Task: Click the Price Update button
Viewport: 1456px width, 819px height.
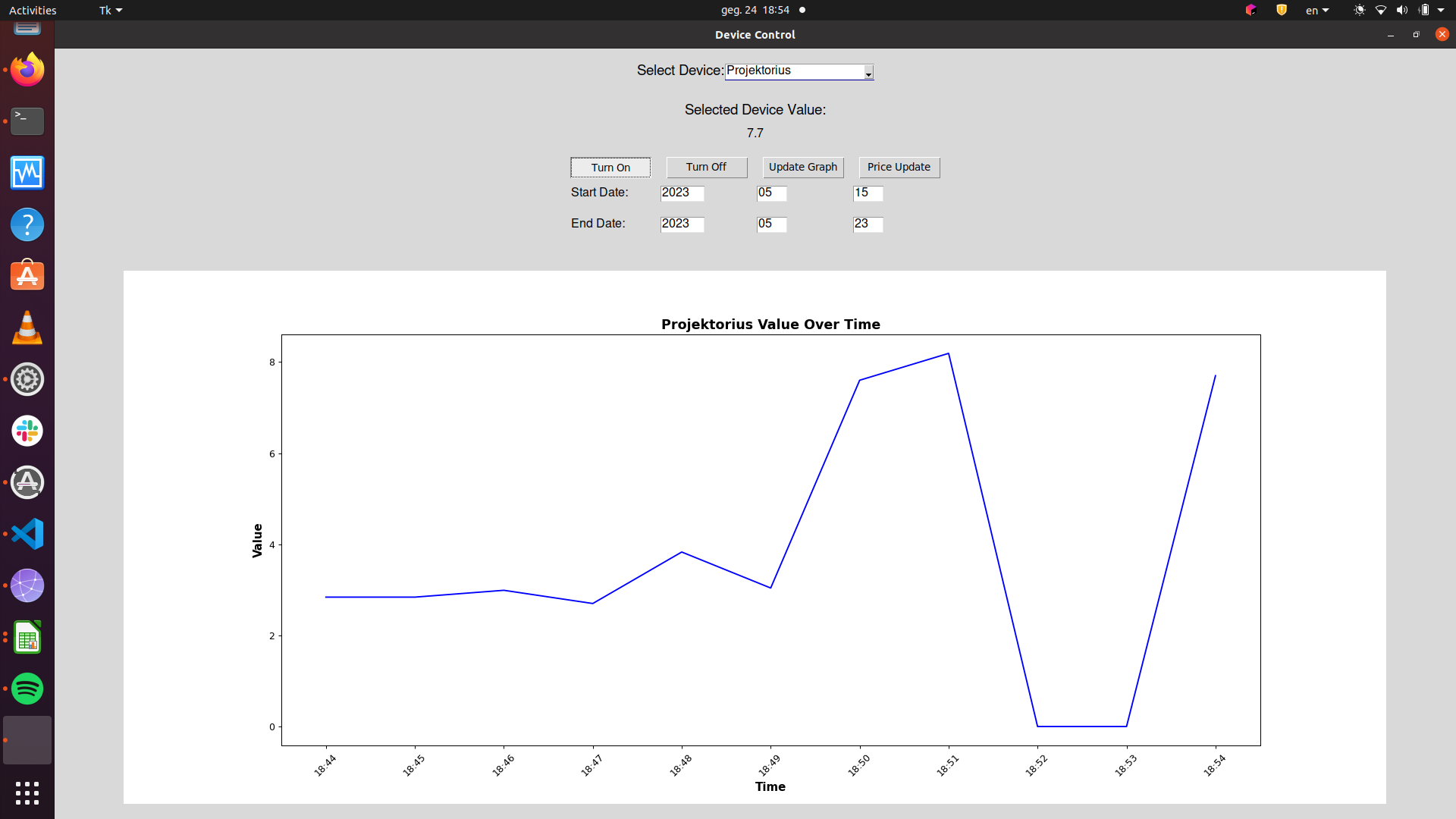Action: click(899, 167)
